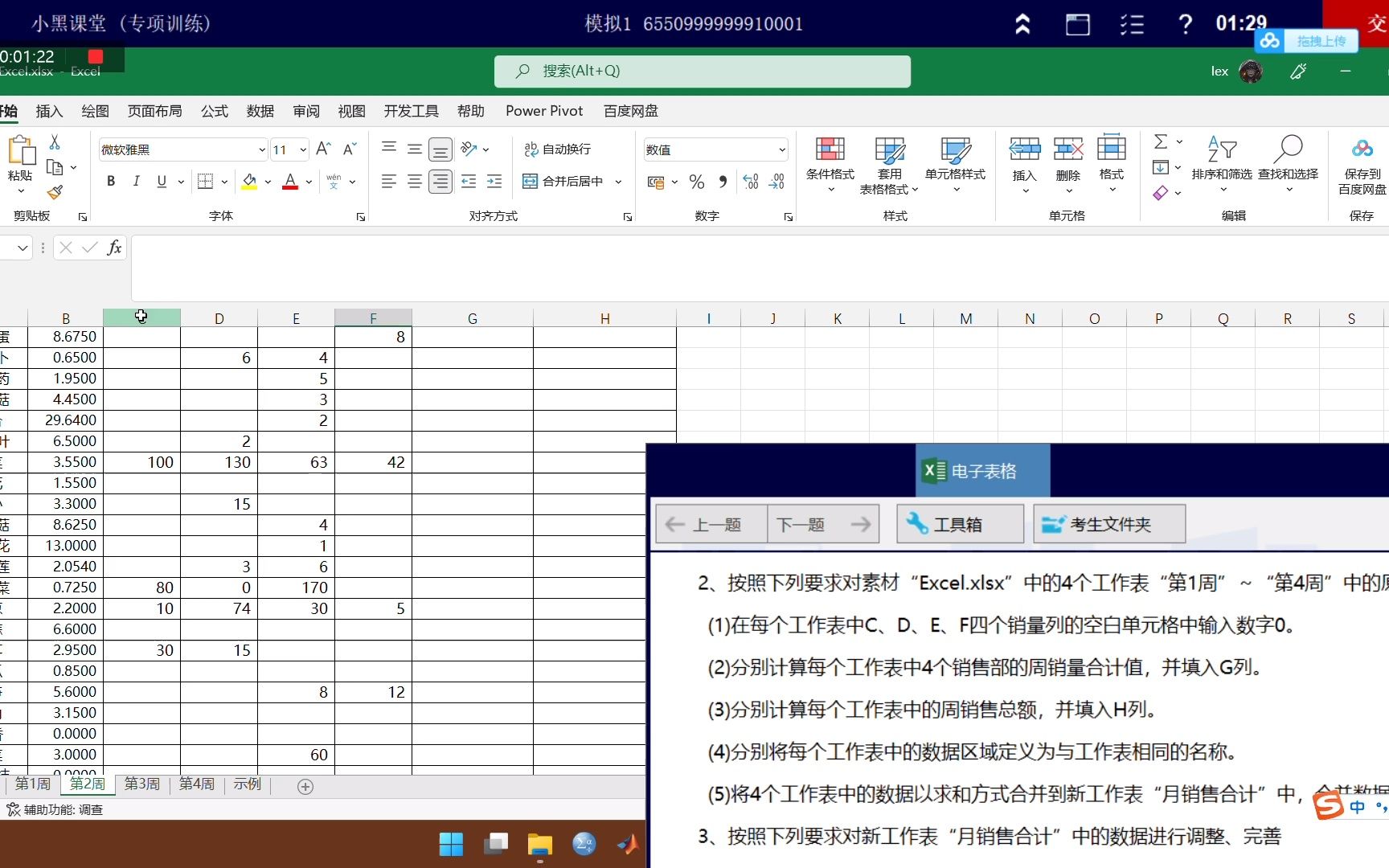Apply the percent number style

pyautogui.click(x=696, y=182)
